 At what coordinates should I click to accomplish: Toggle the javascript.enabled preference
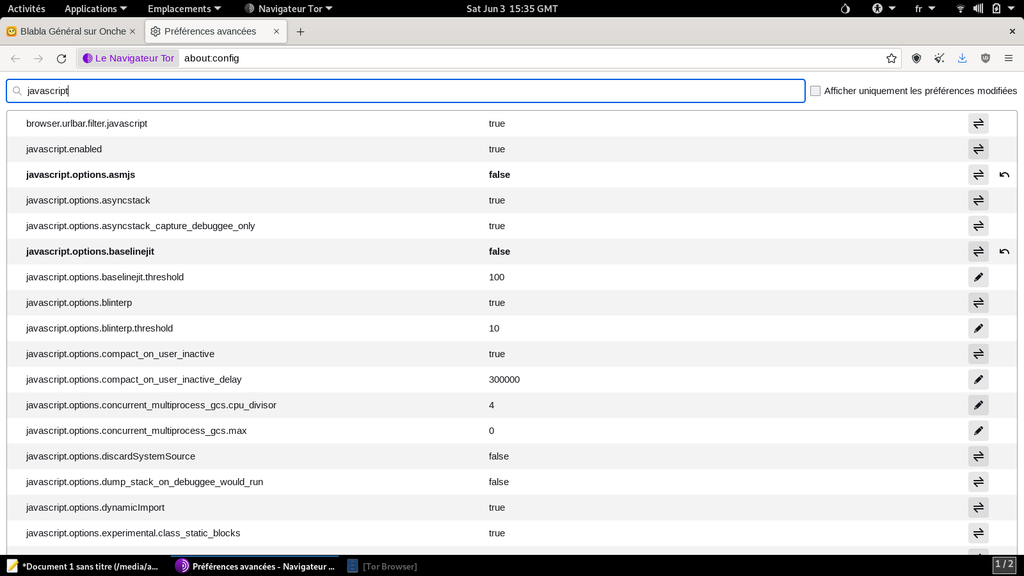coord(978,149)
